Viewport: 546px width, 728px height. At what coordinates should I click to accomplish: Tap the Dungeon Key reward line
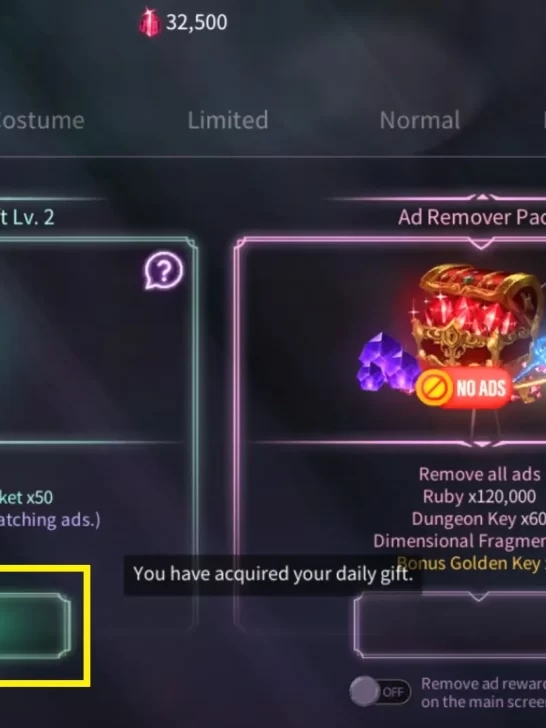(x=479, y=519)
